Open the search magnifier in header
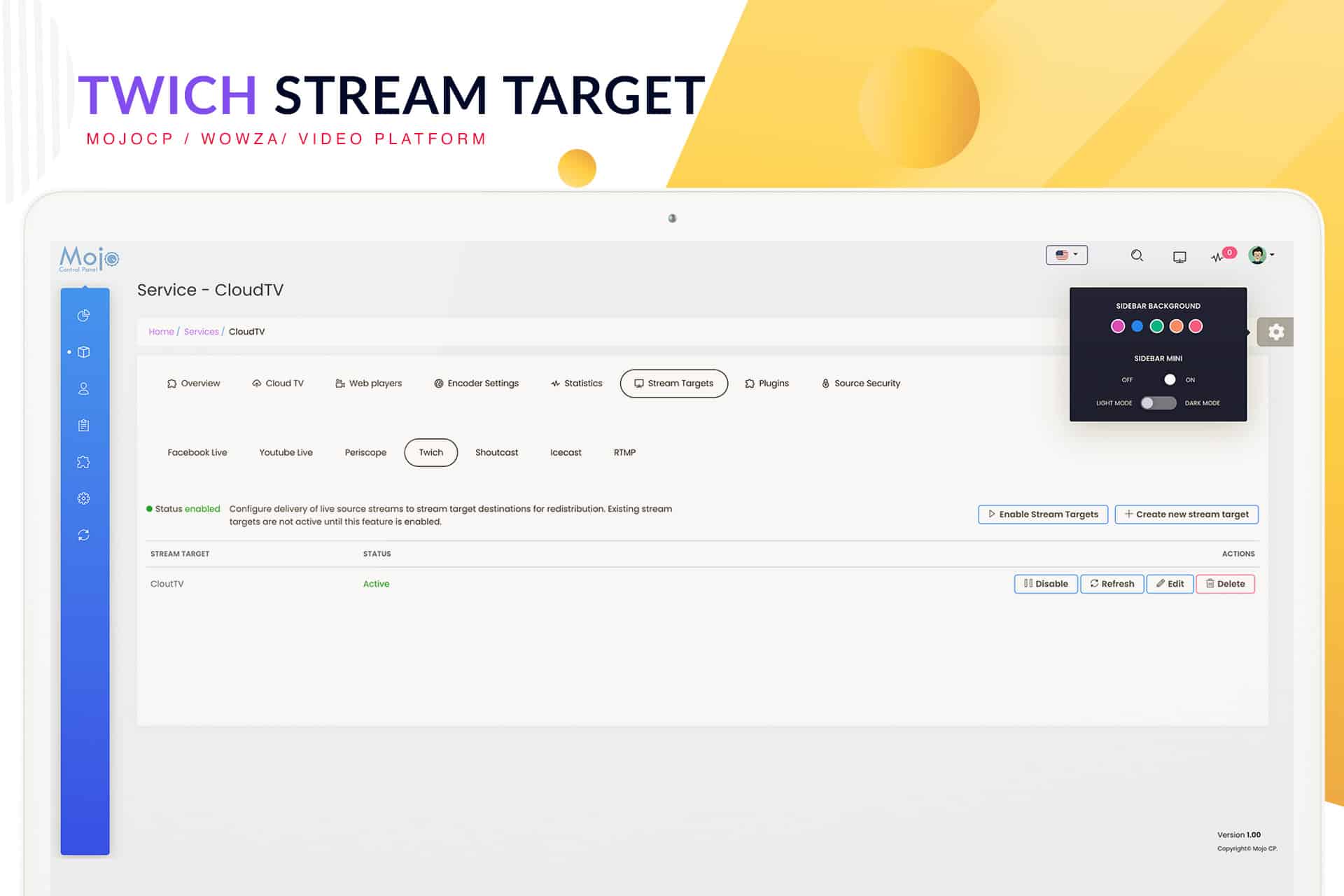The height and width of the screenshot is (896, 1344). 1137,255
